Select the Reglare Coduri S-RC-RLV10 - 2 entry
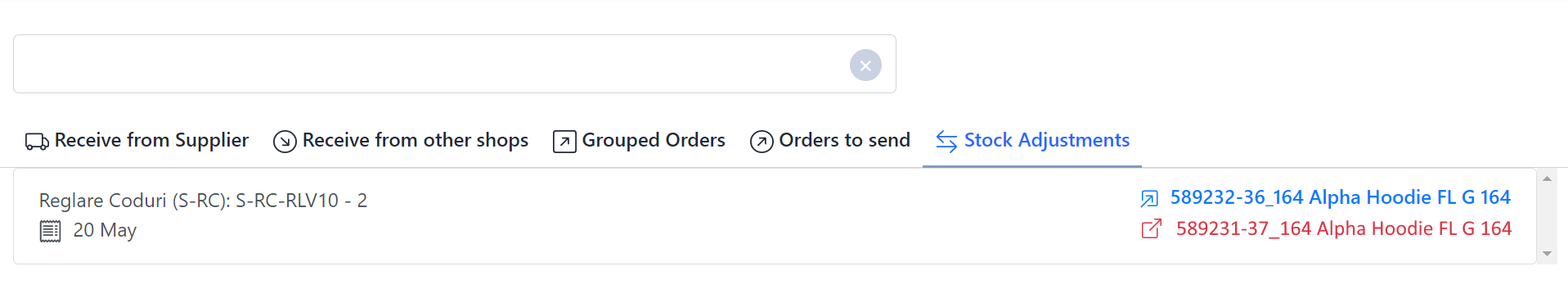Screen dimensions: 1568x298 203,201
